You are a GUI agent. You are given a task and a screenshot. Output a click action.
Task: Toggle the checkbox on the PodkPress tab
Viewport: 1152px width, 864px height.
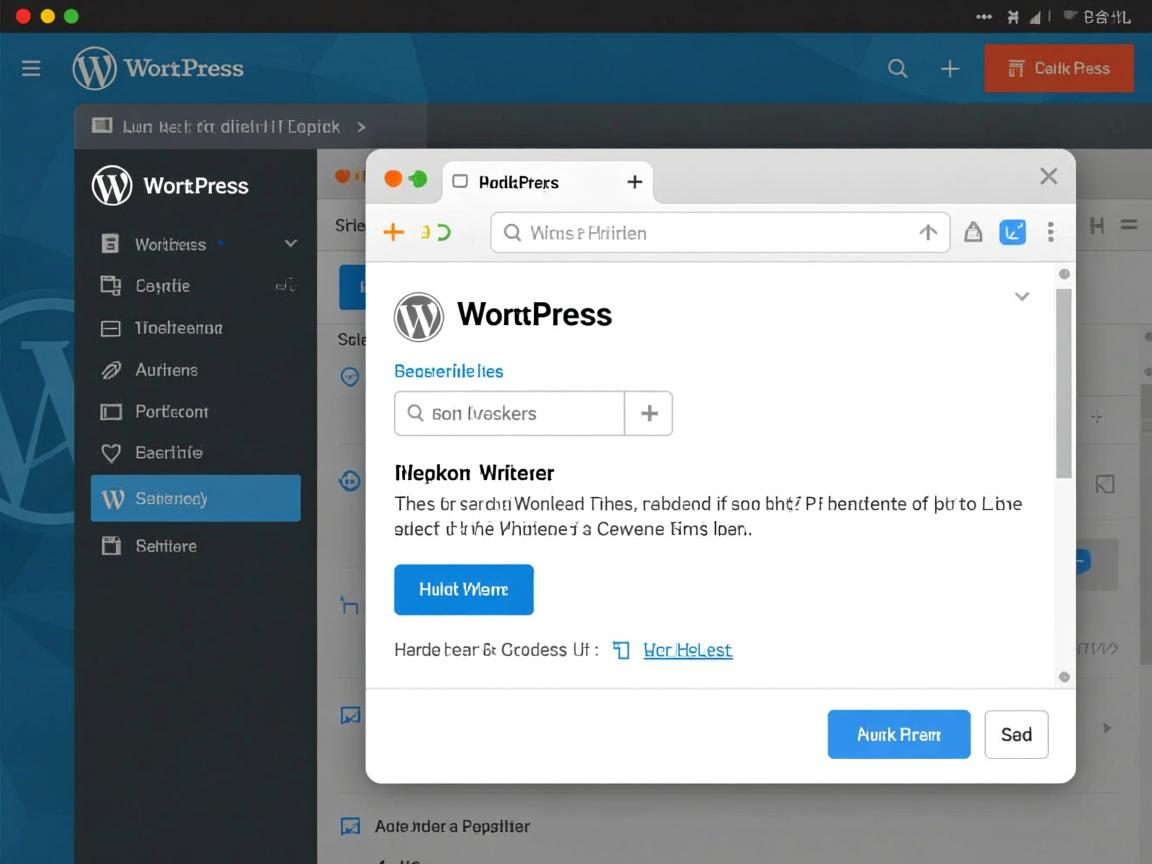point(459,182)
